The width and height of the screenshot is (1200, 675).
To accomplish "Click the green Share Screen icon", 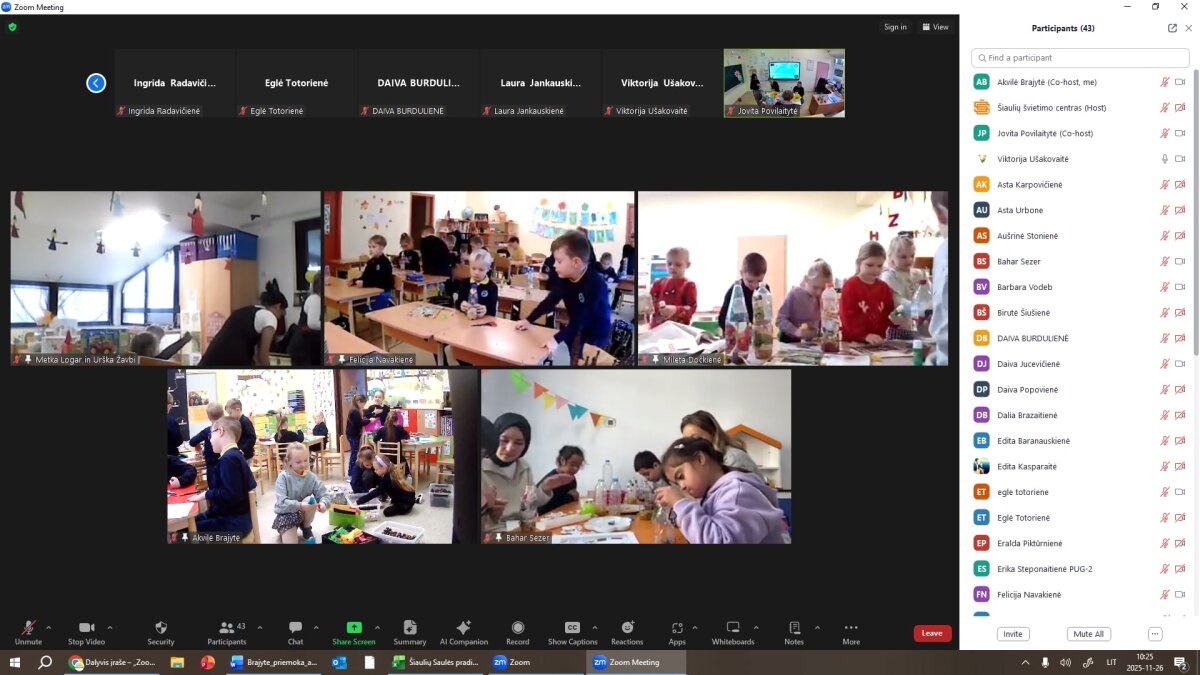I will click(x=354, y=628).
